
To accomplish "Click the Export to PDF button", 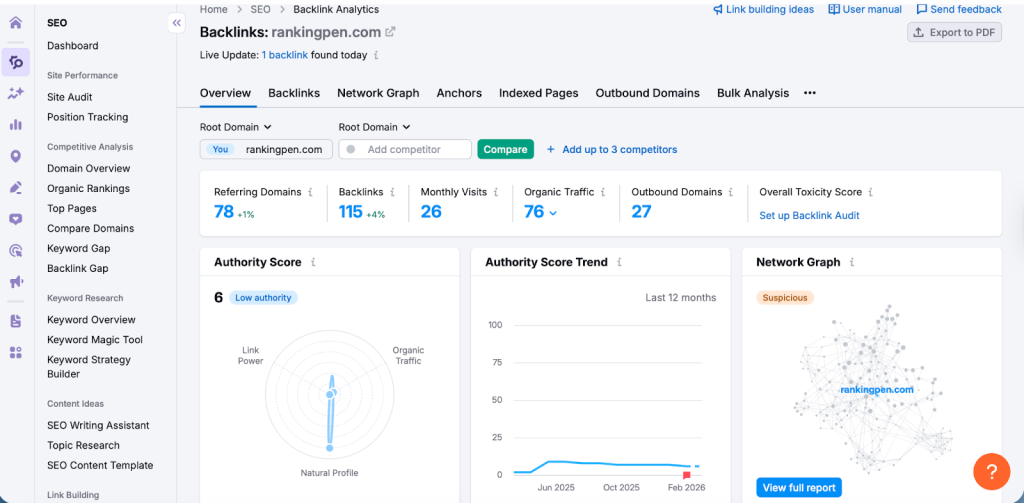I will pos(954,33).
